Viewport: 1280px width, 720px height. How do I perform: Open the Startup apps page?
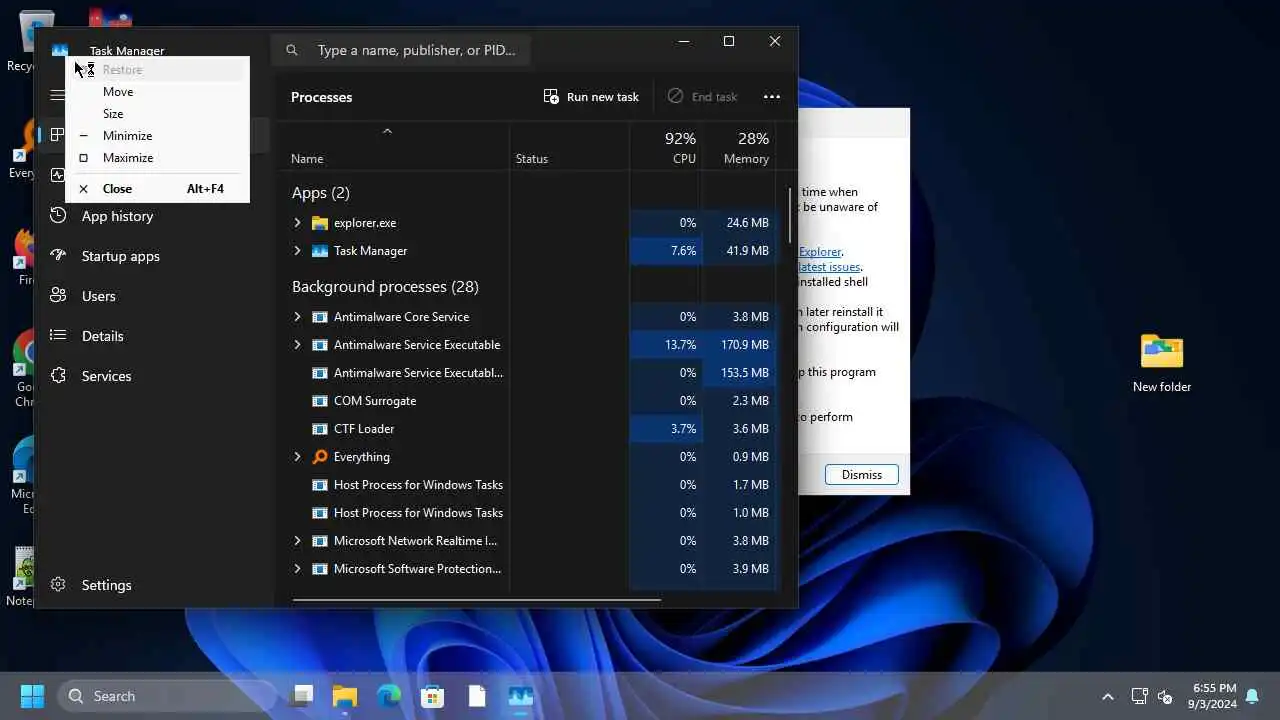[120, 256]
